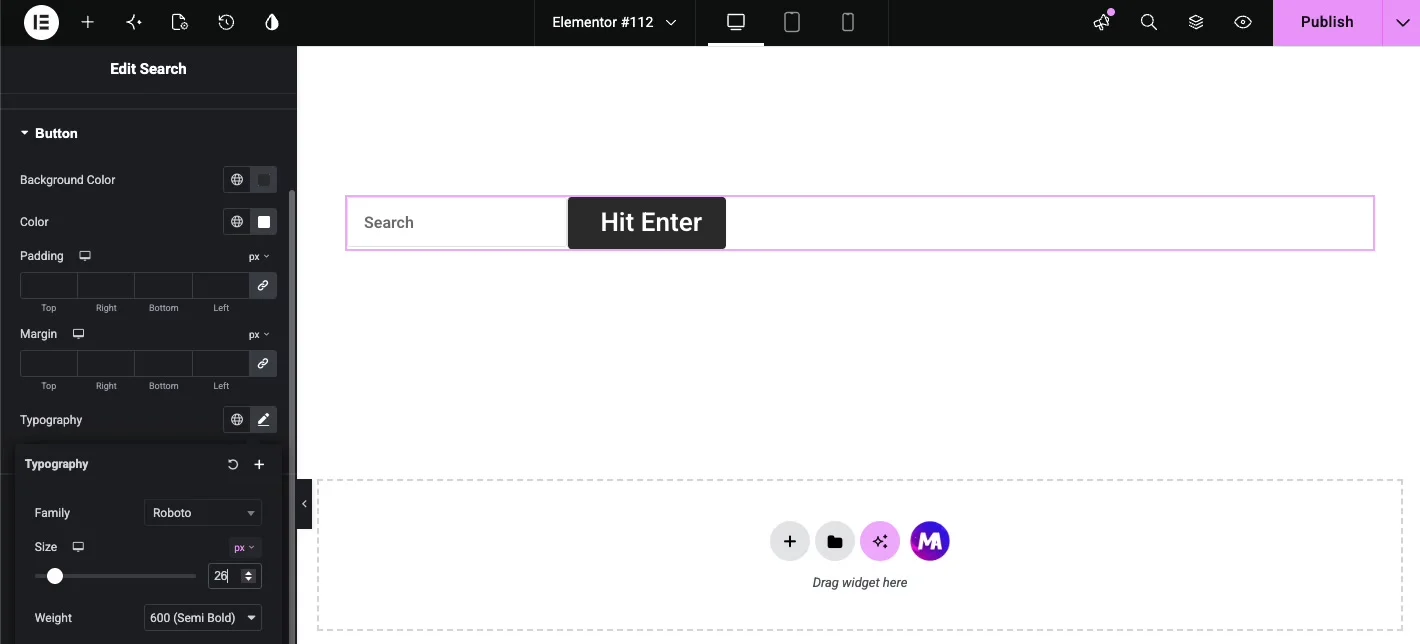Screen dimensions: 1420x644
Task: Open site theme droplet icon
Action: (x=272, y=22)
